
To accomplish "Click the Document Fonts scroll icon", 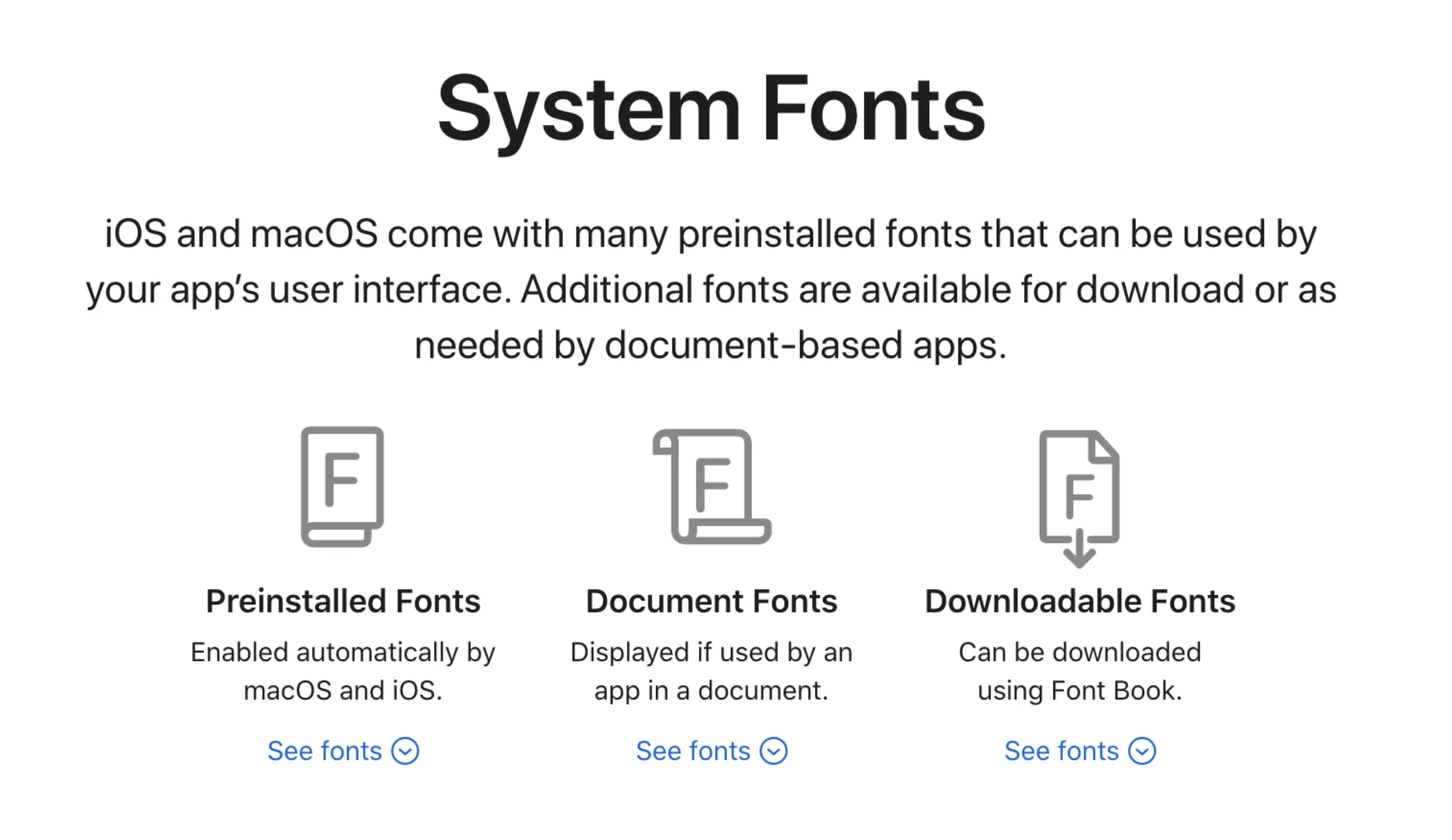I will point(712,487).
